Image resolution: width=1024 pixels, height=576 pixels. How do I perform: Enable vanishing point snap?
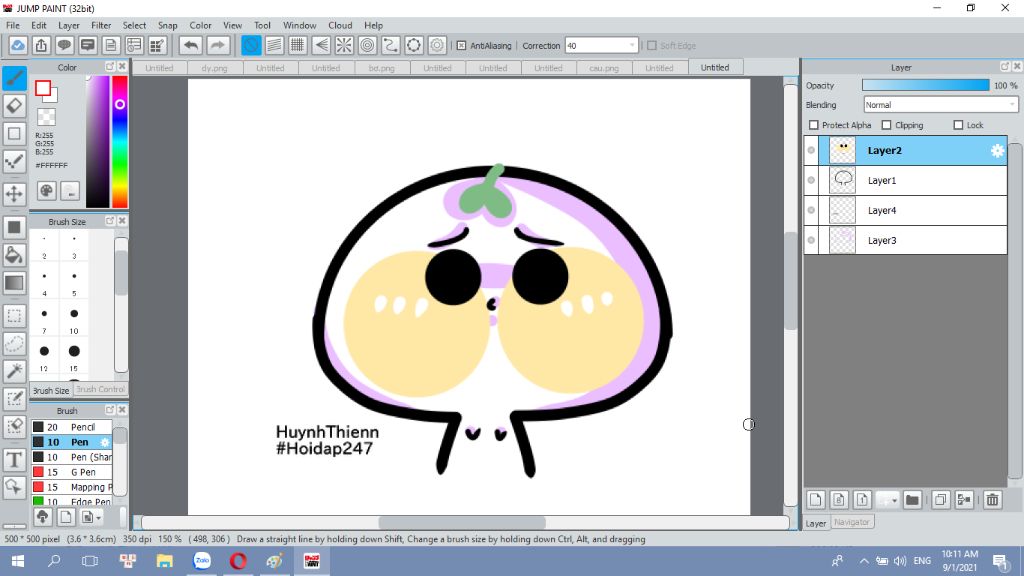[x=321, y=45]
